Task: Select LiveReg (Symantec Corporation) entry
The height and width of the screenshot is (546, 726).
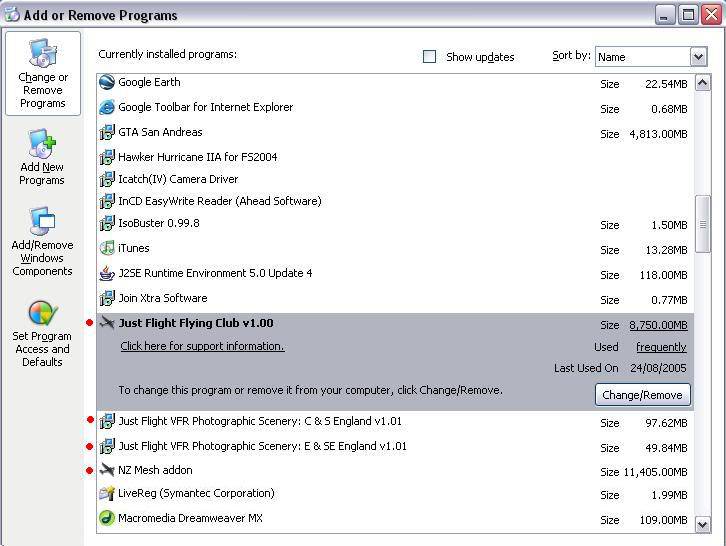Action: (395, 494)
